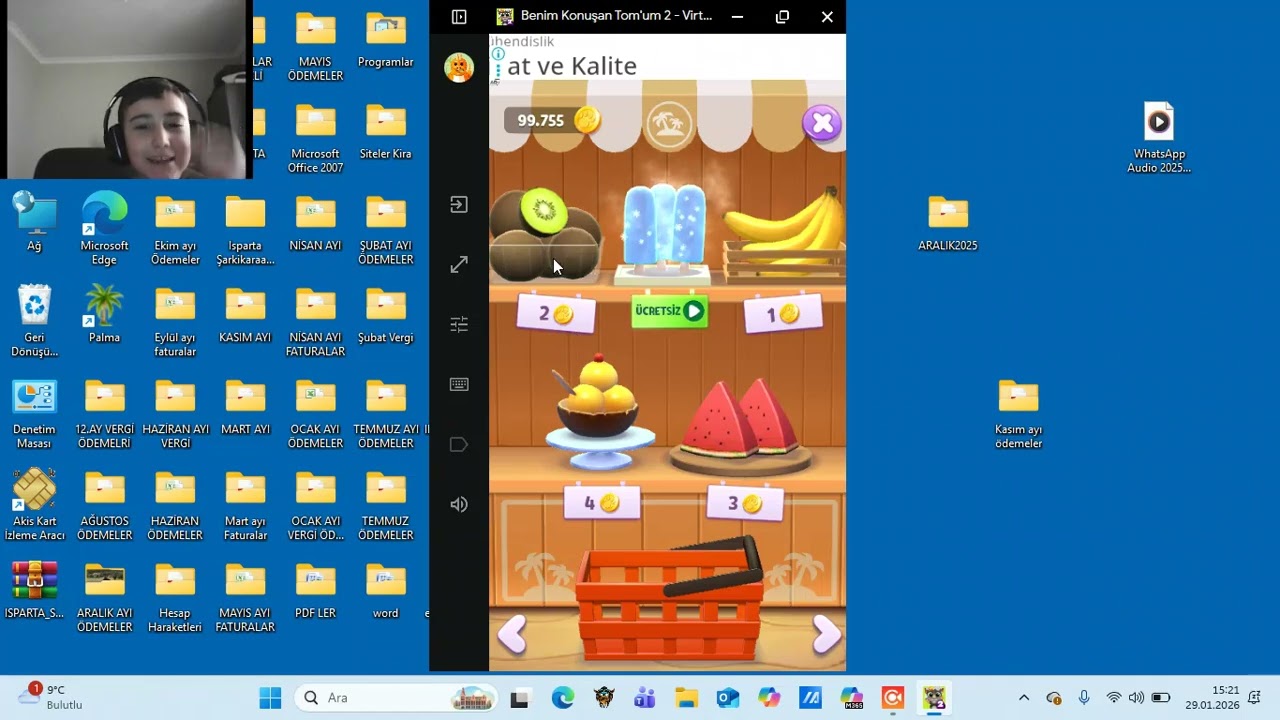
Task: Go to previous shop page with left arrow
Action: point(512,634)
